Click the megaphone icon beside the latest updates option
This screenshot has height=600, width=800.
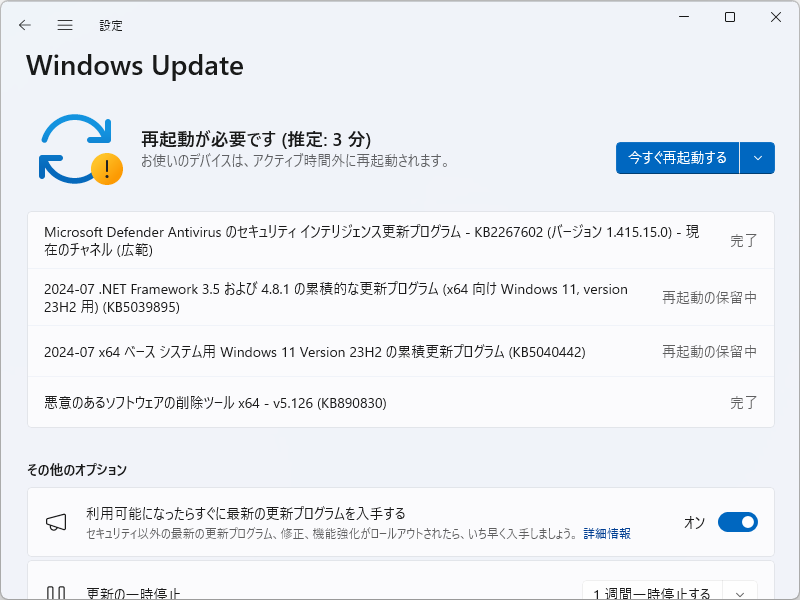55,522
